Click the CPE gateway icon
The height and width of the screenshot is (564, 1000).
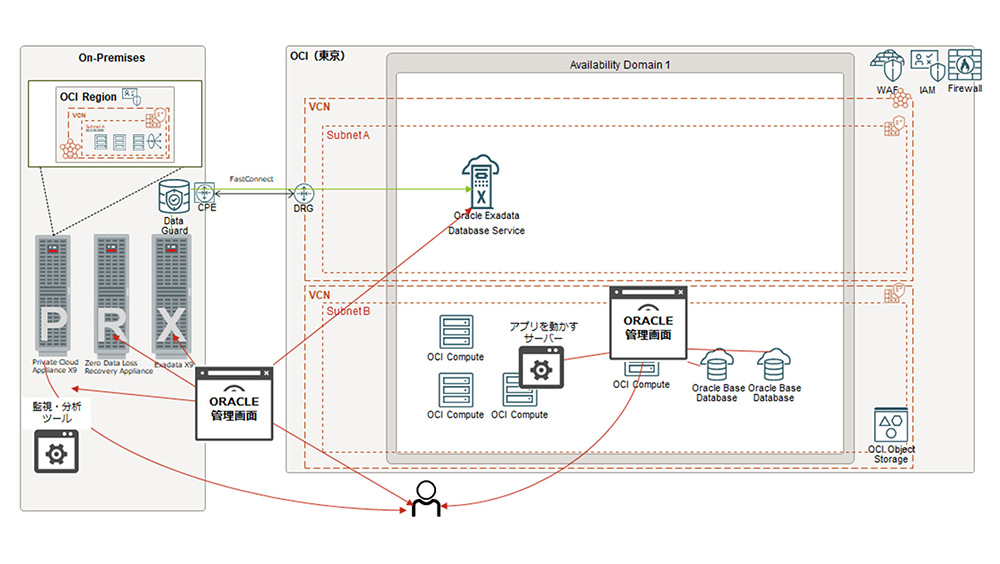[x=206, y=192]
